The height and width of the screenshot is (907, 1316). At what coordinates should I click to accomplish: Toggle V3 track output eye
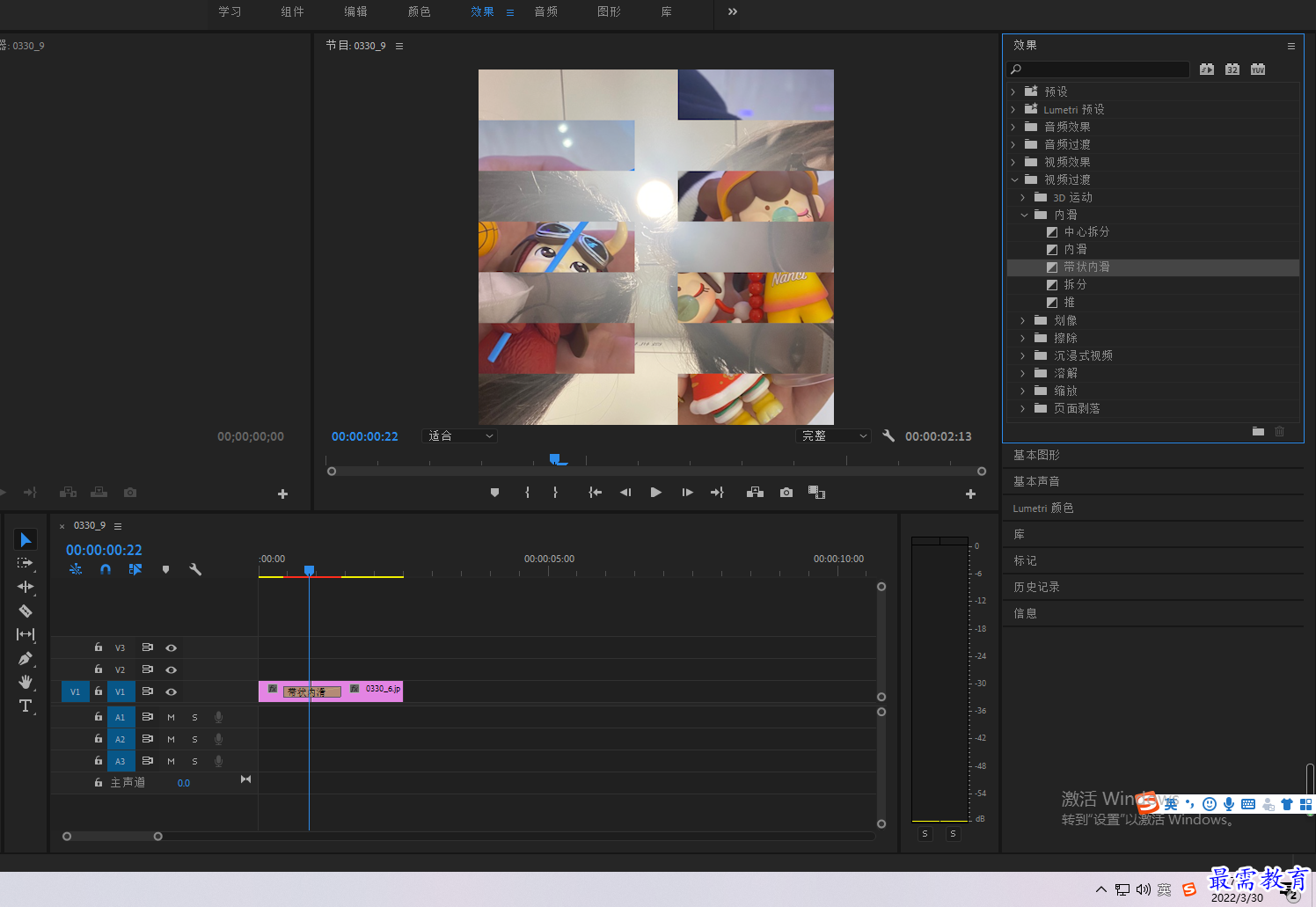tap(172, 647)
